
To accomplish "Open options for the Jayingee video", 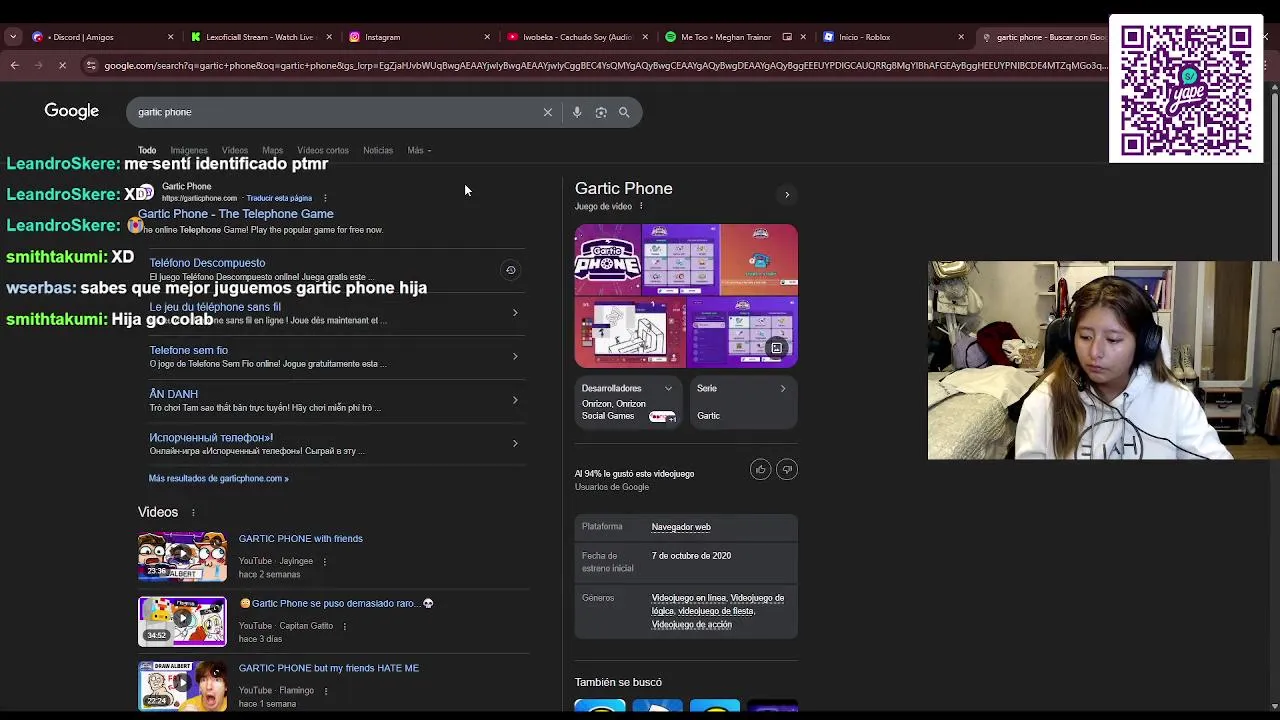I will [x=324, y=561].
